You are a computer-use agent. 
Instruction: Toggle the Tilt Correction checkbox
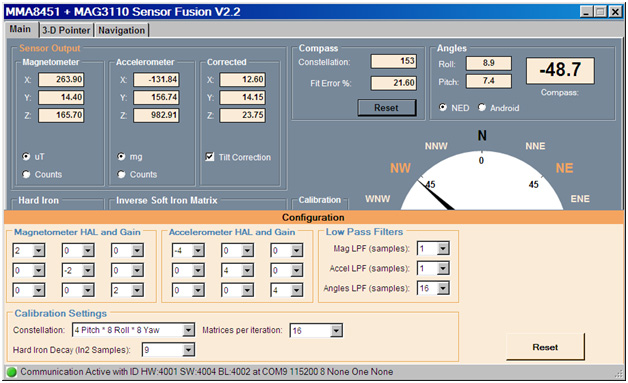209,157
